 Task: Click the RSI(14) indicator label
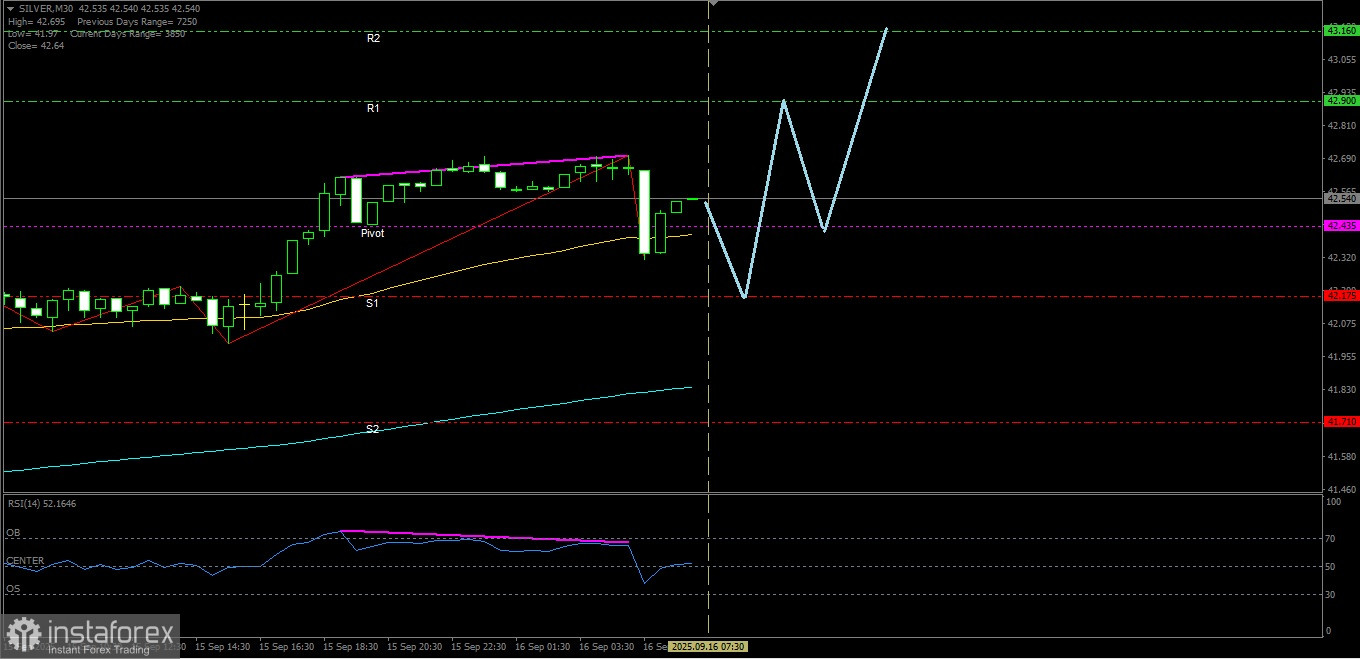[42, 503]
